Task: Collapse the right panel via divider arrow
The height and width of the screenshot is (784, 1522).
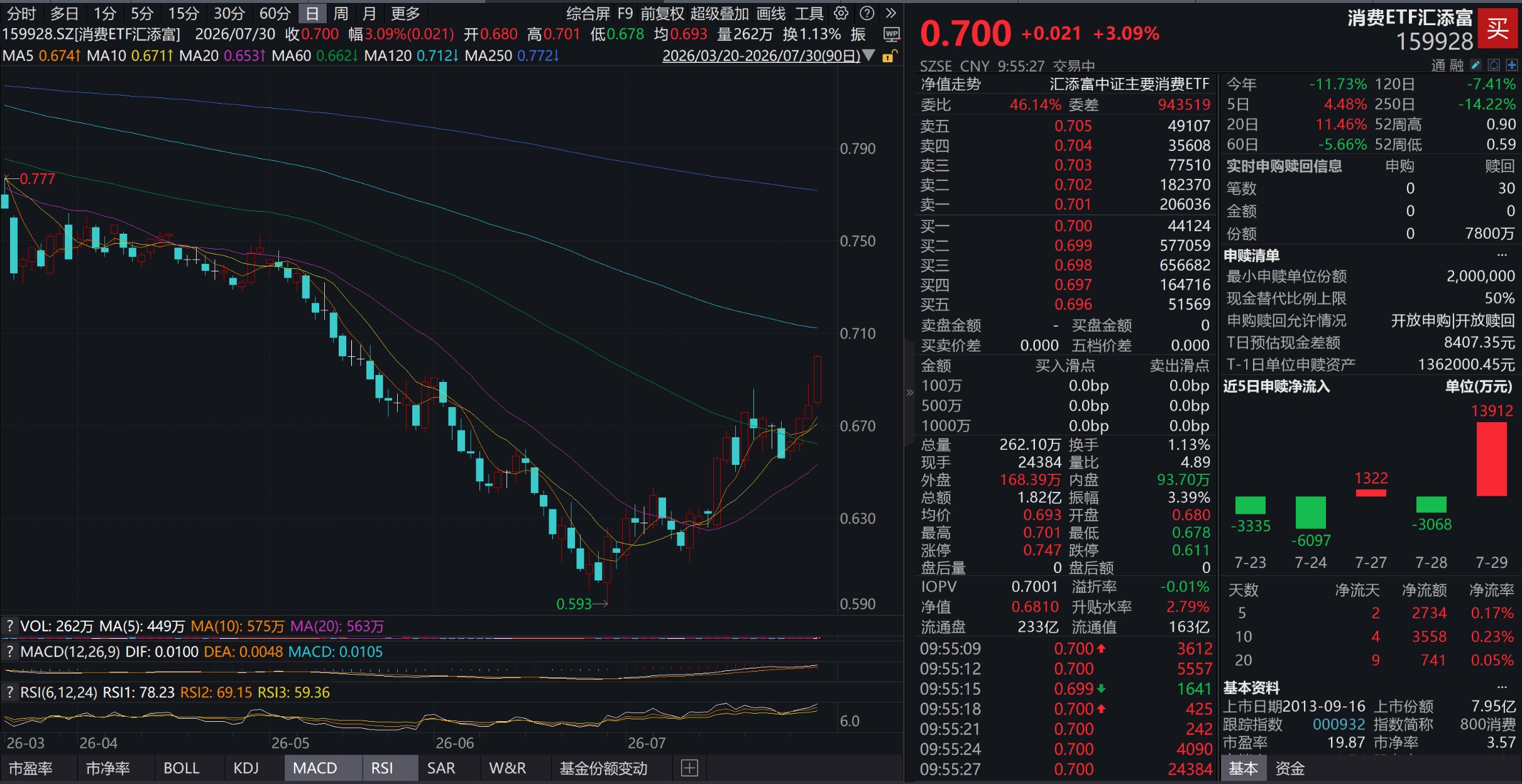Action: 909,393
